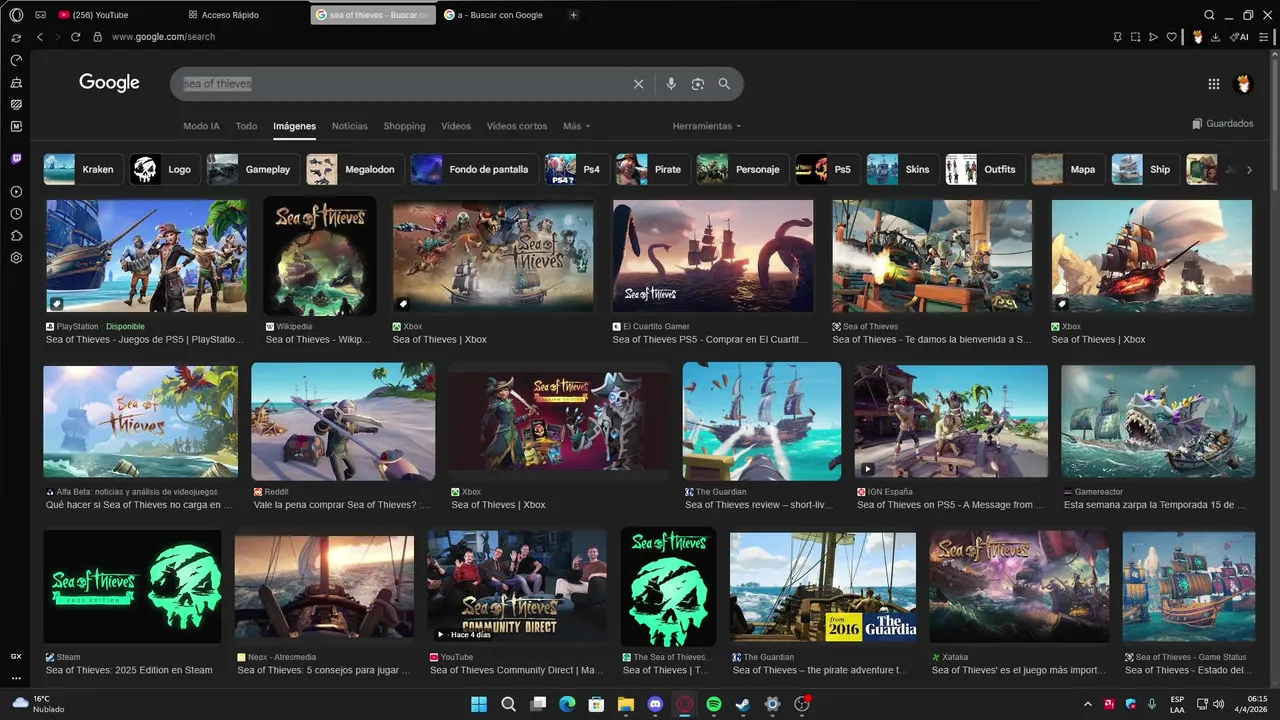Open the Google apps grid icon
The width and height of the screenshot is (1280, 720).
[x=1213, y=84]
